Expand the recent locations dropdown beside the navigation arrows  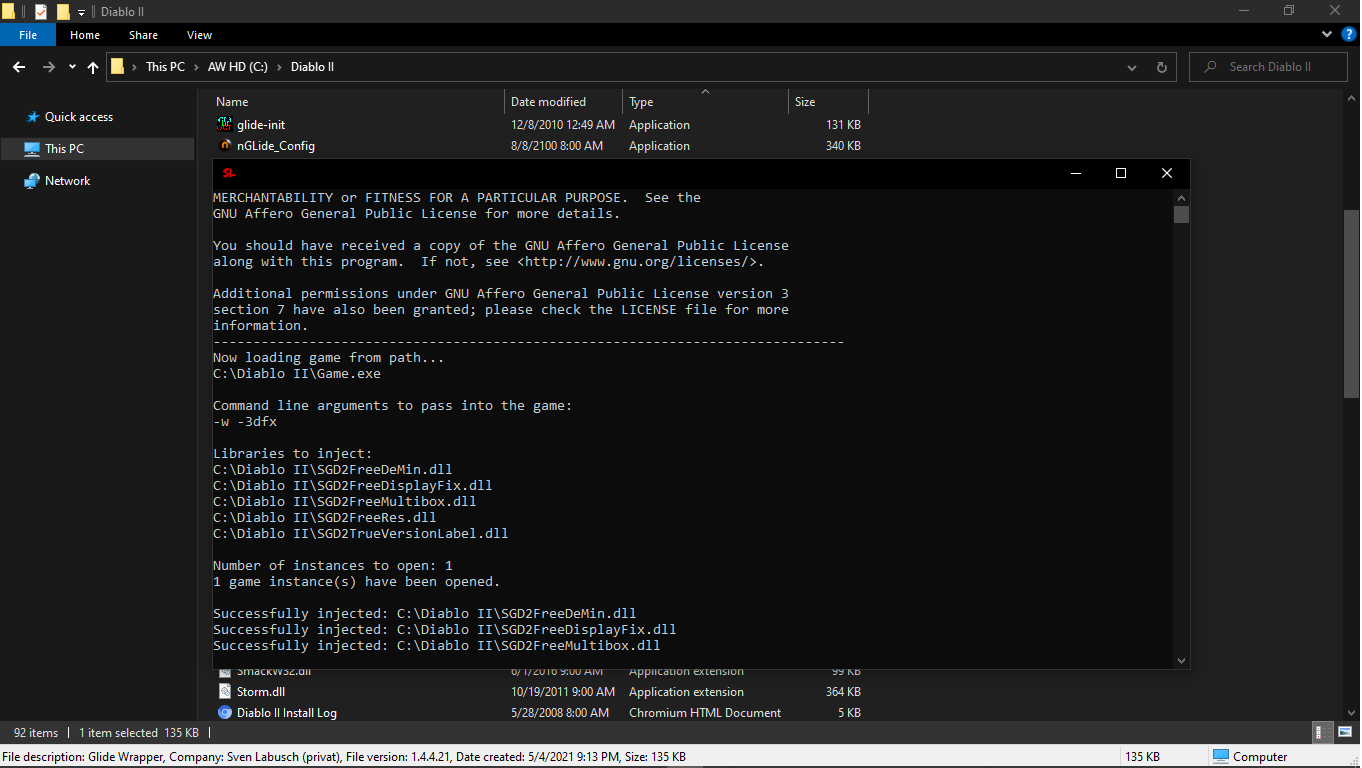tap(71, 66)
